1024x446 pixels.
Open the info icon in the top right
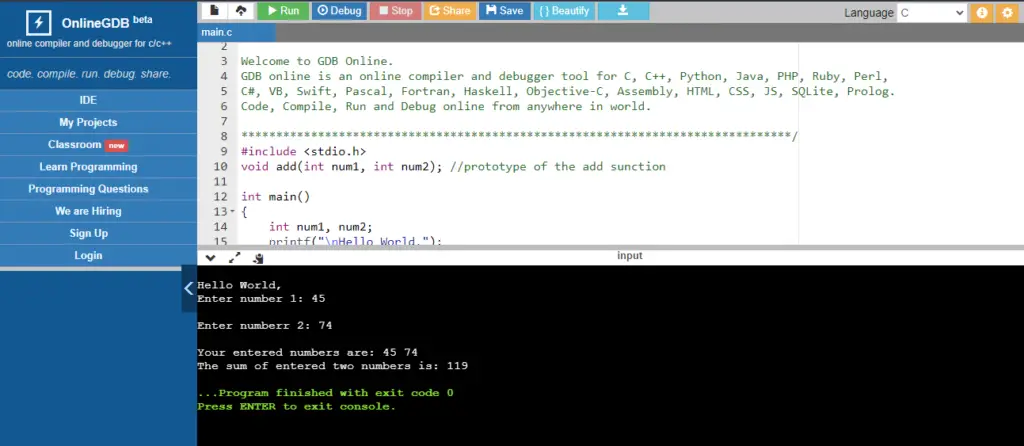point(981,12)
